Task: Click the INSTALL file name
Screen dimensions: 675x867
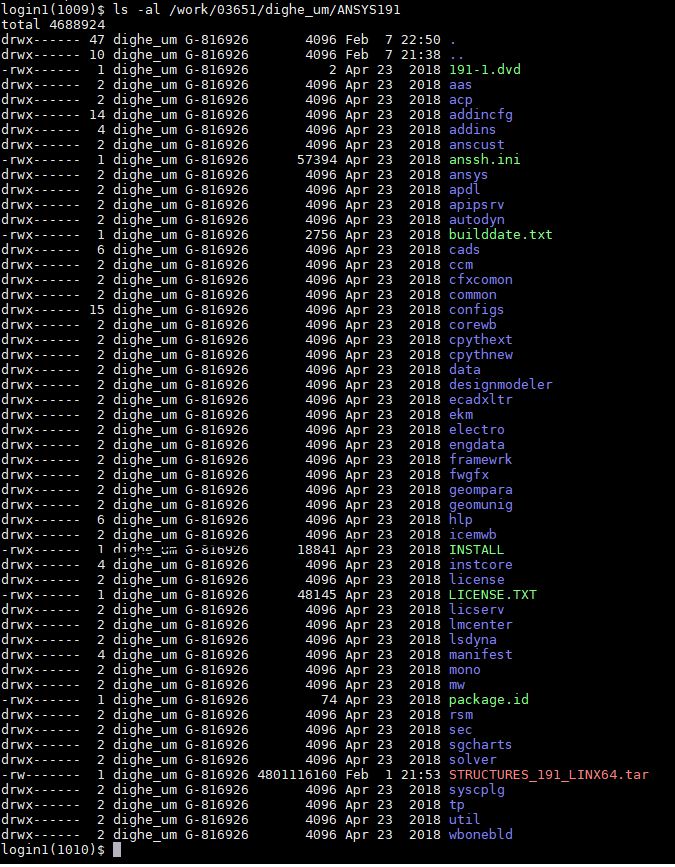Action: pos(477,550)
